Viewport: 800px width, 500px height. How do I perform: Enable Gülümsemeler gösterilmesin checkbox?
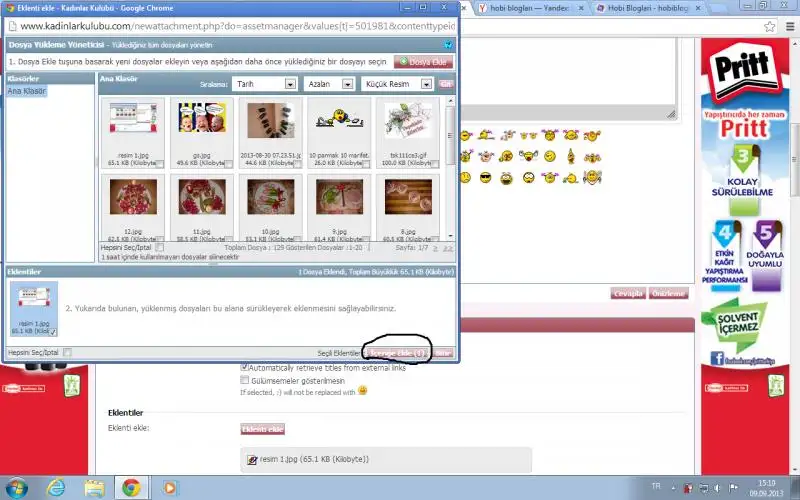click(x=244, y=380)
